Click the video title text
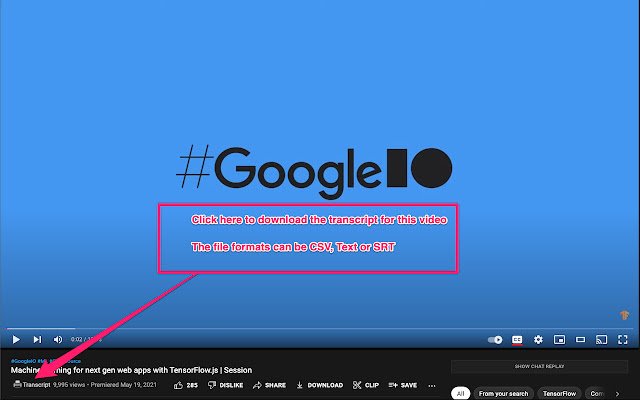The width and height of the screenshot is (640, 400). click(x=131, y=370)
